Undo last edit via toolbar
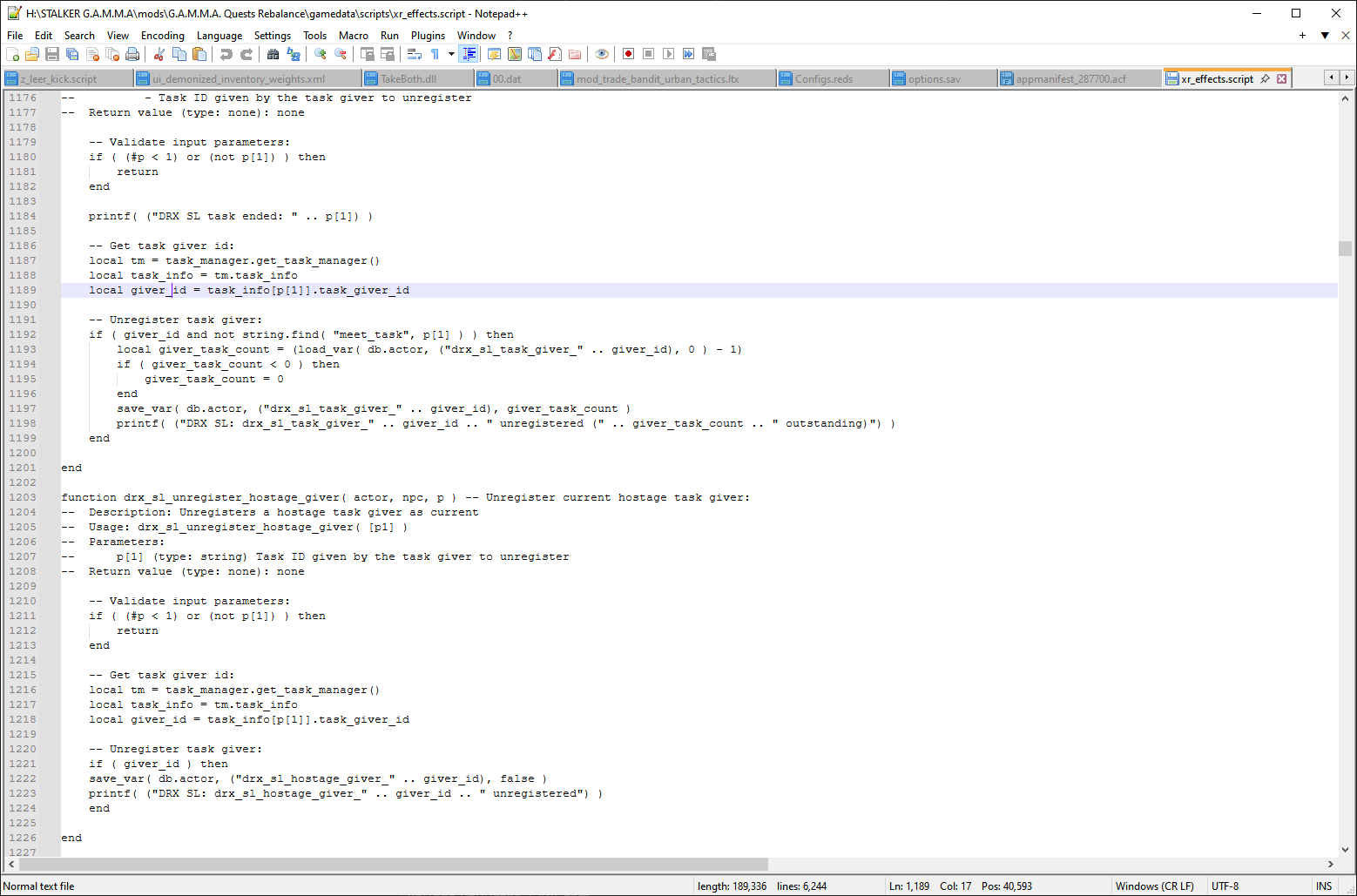The image size is (1357, 896). tap(226, 54)
